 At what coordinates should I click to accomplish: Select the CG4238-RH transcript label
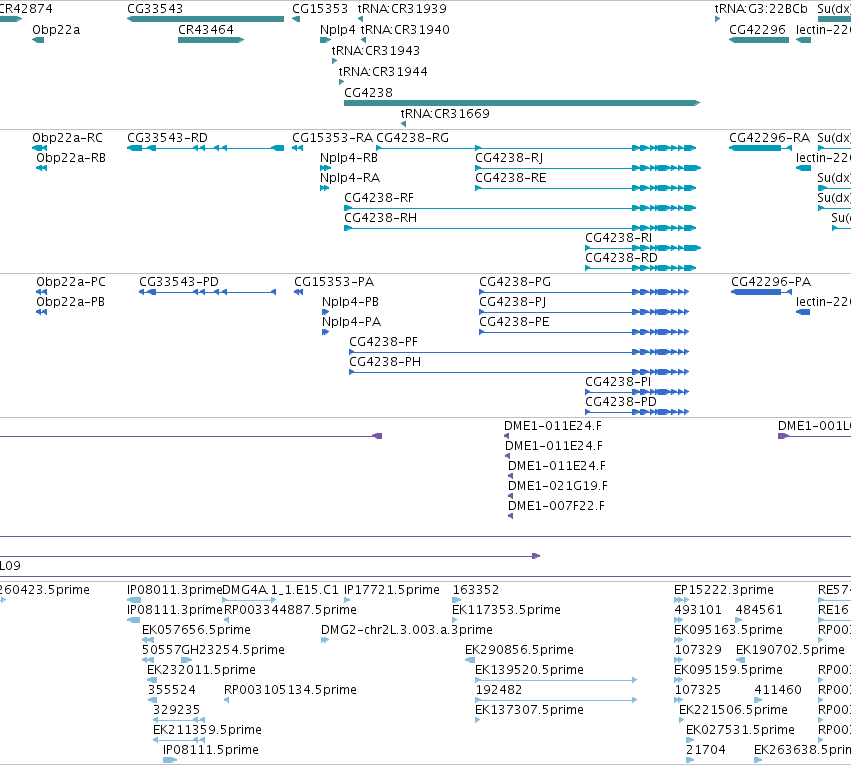tap(380, 218)
